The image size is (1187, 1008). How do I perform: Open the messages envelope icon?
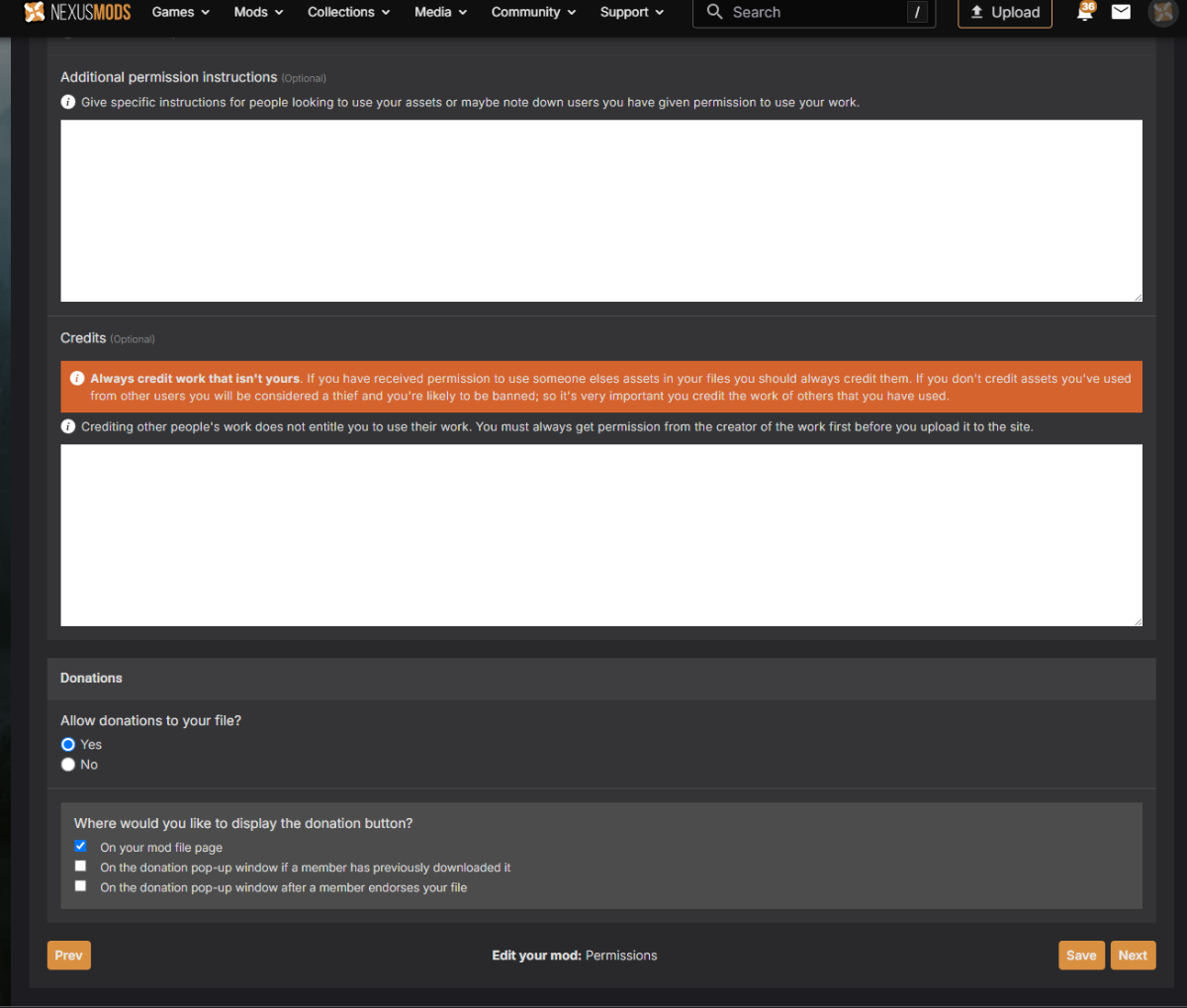(x=1121, y=12)
